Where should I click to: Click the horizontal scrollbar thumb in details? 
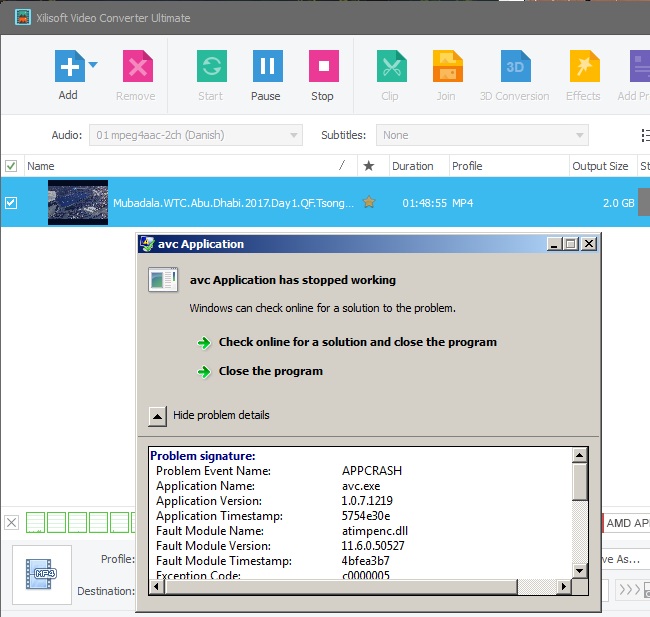point(341,587)
